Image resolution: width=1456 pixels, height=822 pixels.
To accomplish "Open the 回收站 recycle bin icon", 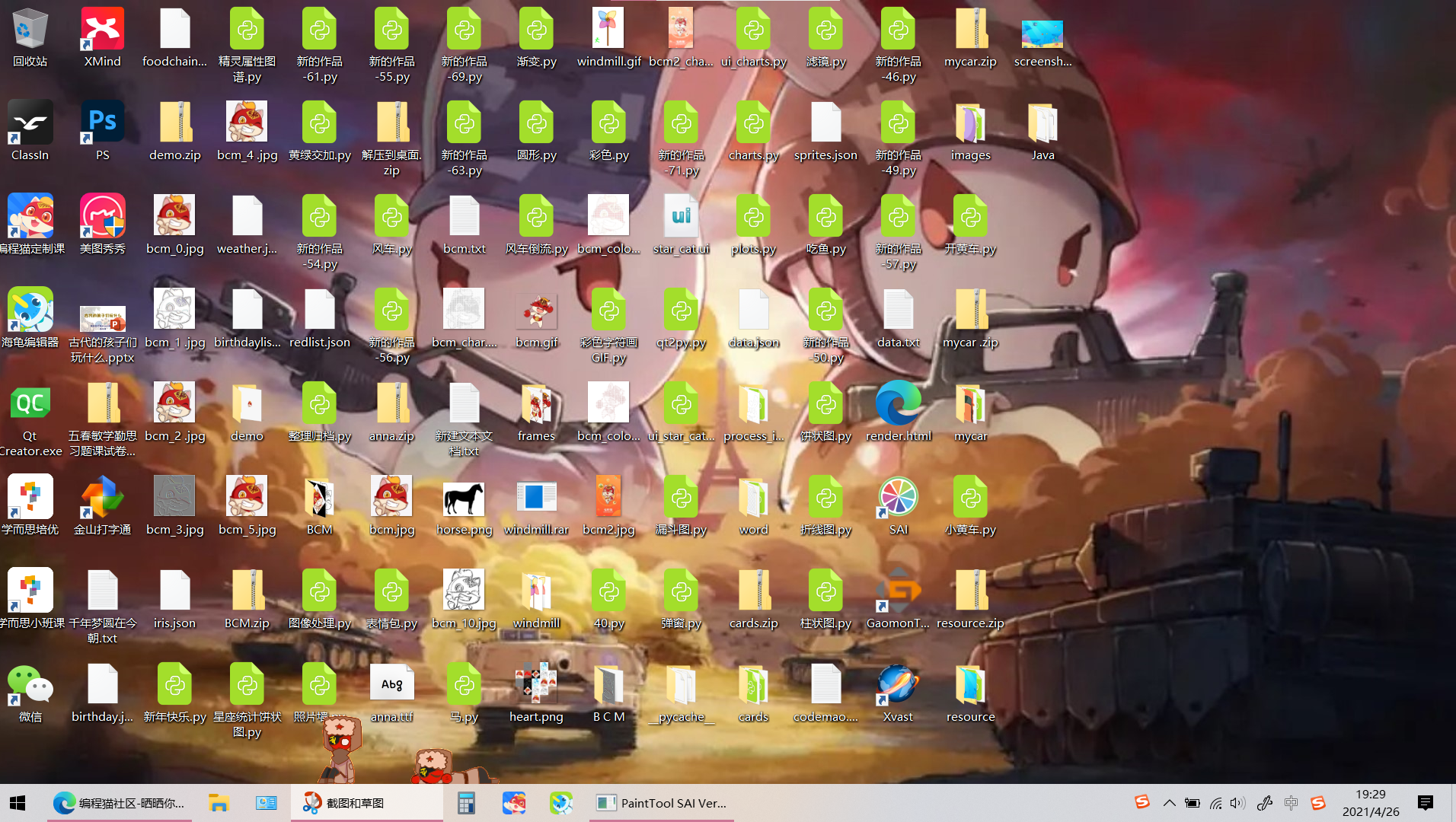I will [x=30, y=37].
